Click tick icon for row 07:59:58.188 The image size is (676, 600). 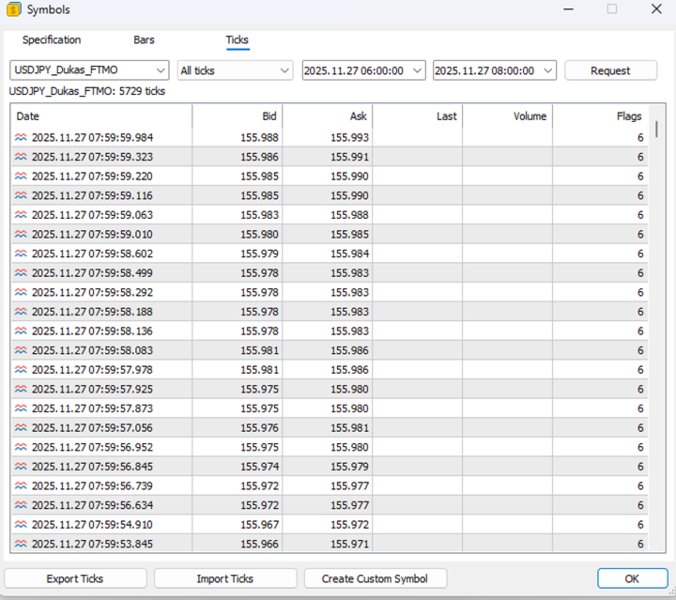(21, 312)
